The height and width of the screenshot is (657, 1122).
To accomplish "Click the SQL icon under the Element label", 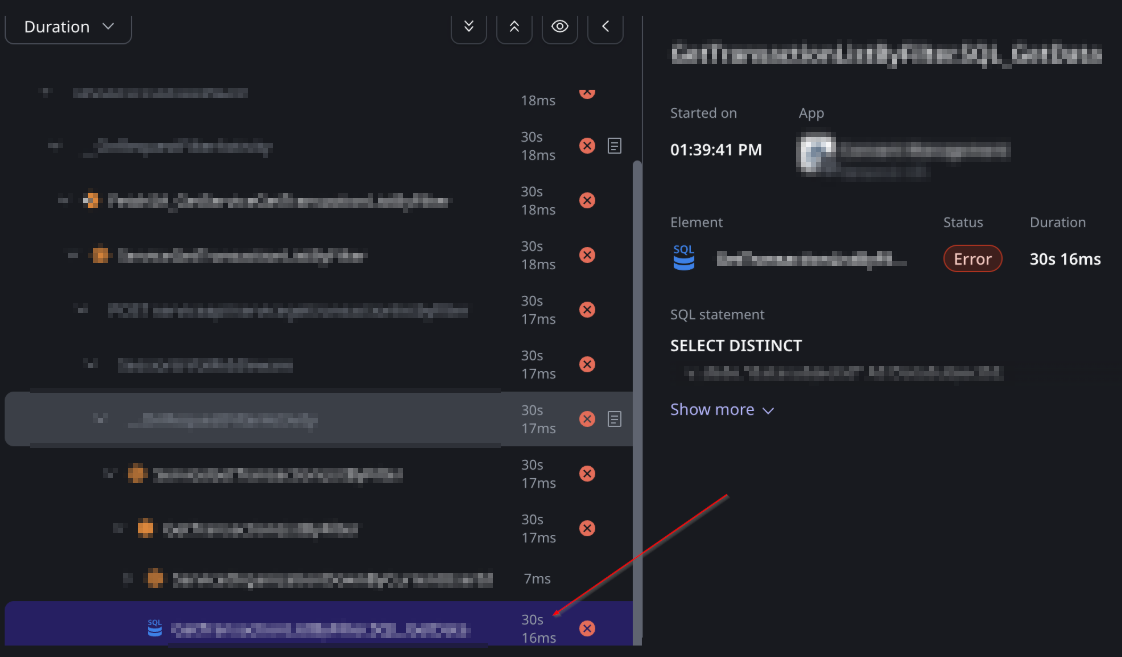I will 684,258.
